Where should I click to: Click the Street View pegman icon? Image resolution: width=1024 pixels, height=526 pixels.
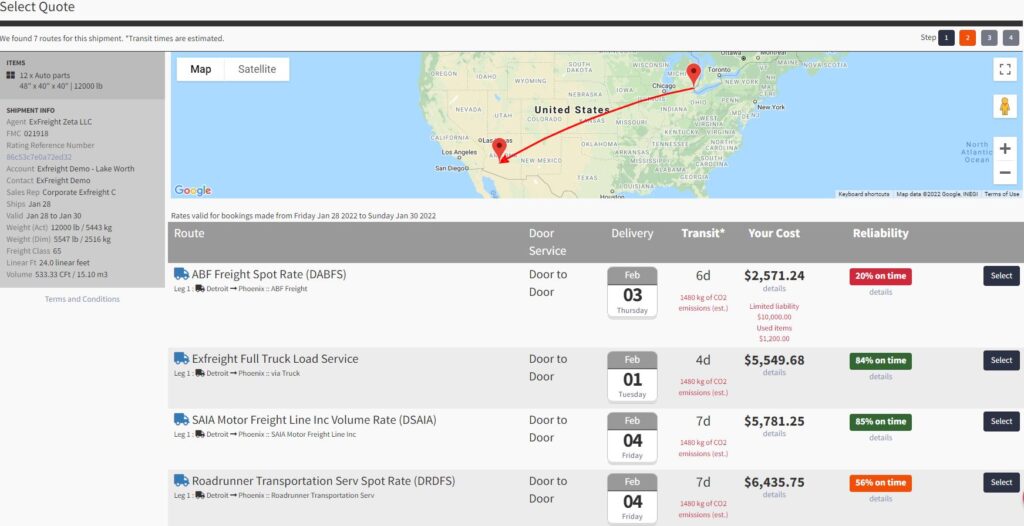[1005, 106]
